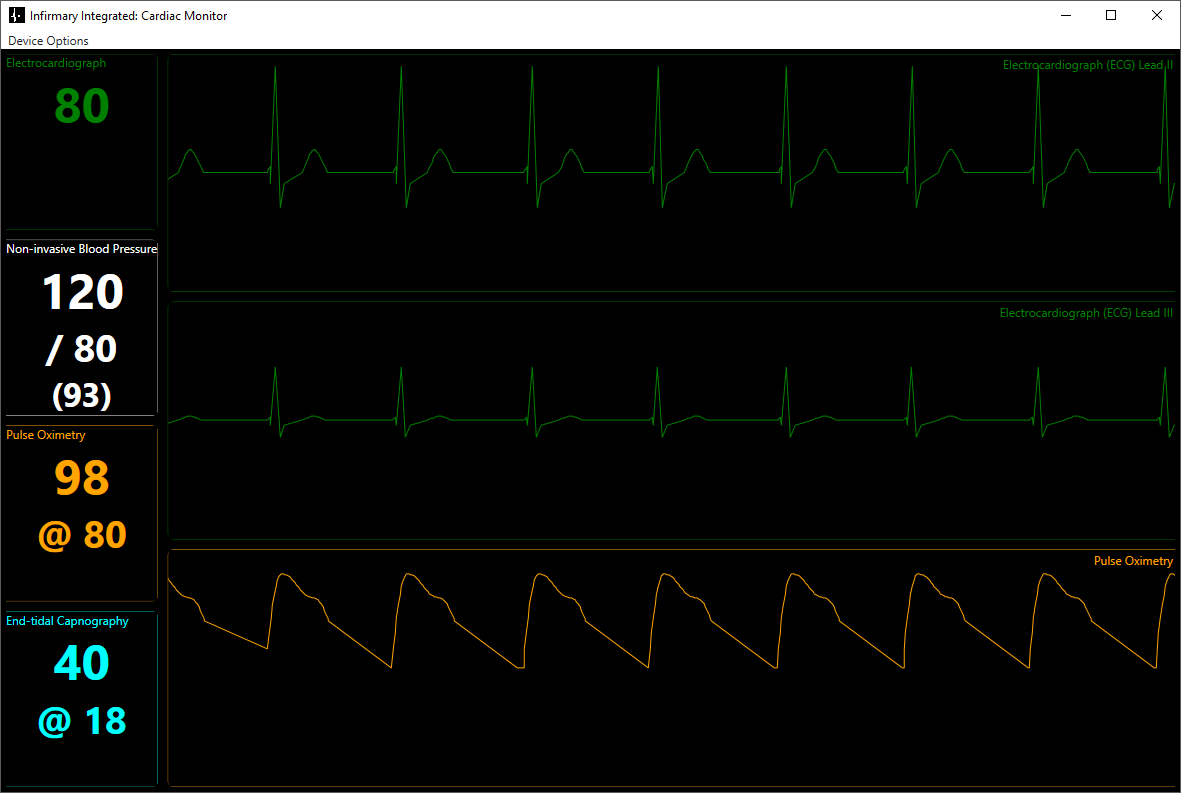Image resolution: width=1181 pixels, height=793 pixels.
Task: Select the pulse rate reading @ 80
Action: point(82,535)
